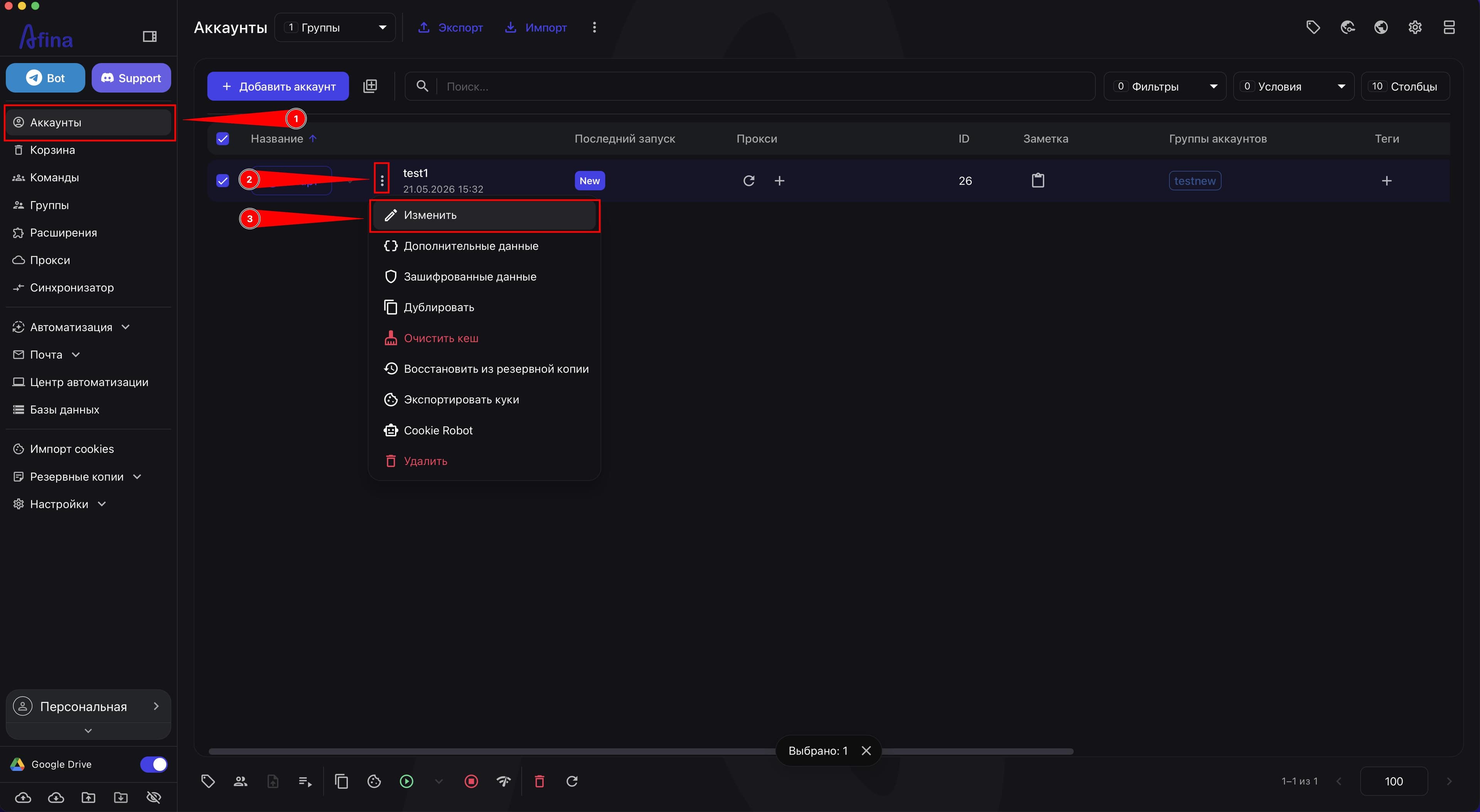1480x812 pixels.
Task: Open the Discord Support button
Action: 131,77
